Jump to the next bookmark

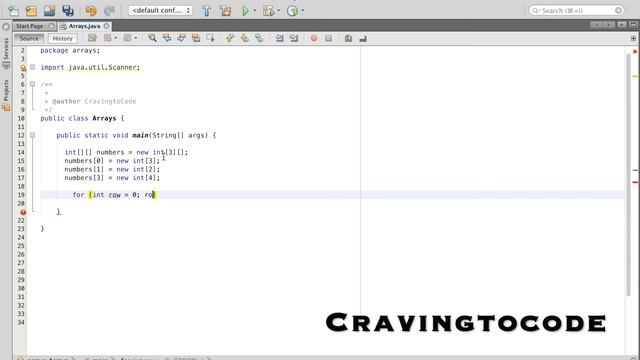pos(244,38)
